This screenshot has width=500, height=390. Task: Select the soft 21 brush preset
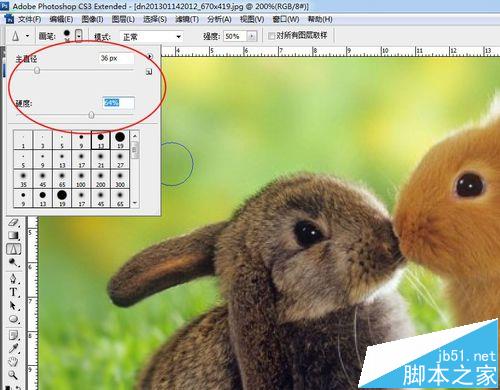click(101, 159)
